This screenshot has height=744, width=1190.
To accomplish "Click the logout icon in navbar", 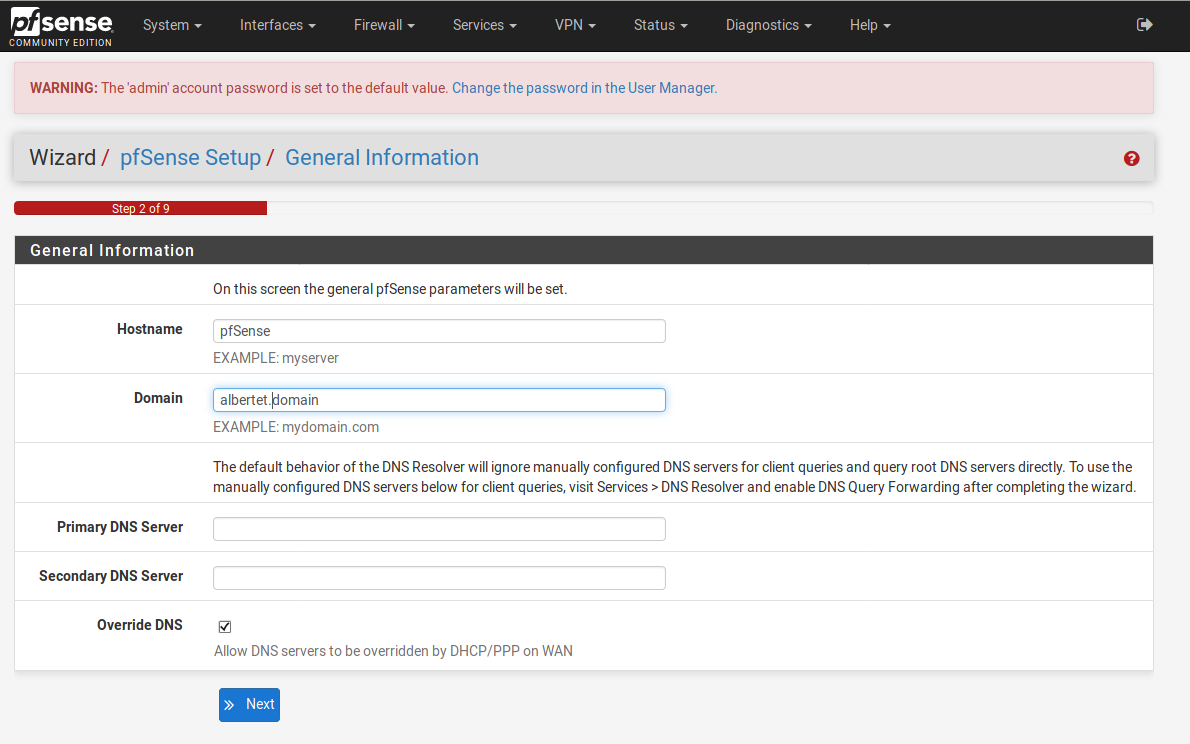I will [1144, 25].
